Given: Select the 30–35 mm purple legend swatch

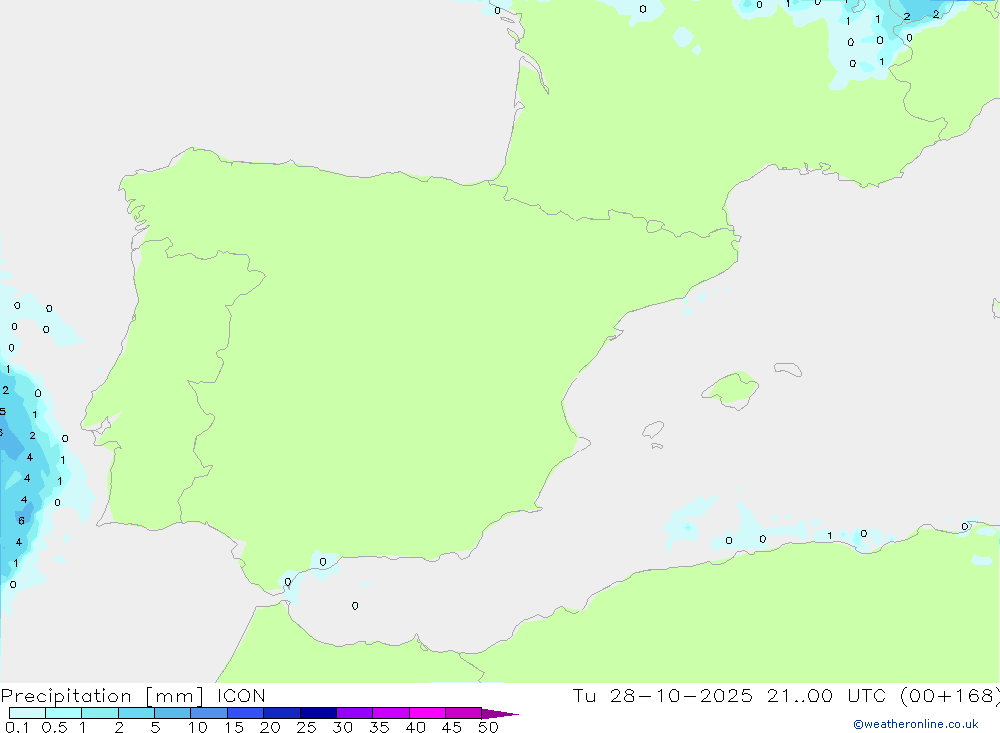Looking at the screenshot, I should click(x=355, y=713).
